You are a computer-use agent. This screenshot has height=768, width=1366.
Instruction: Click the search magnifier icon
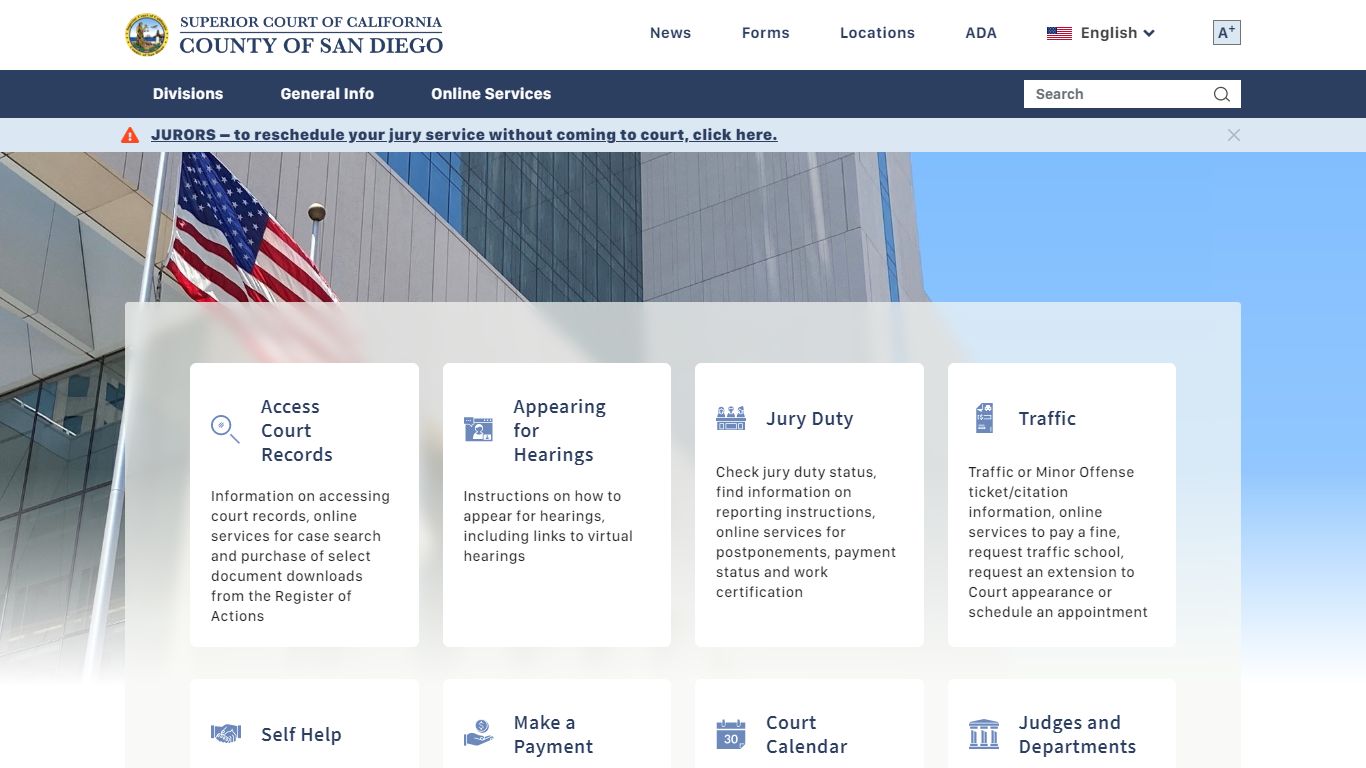1222,94
